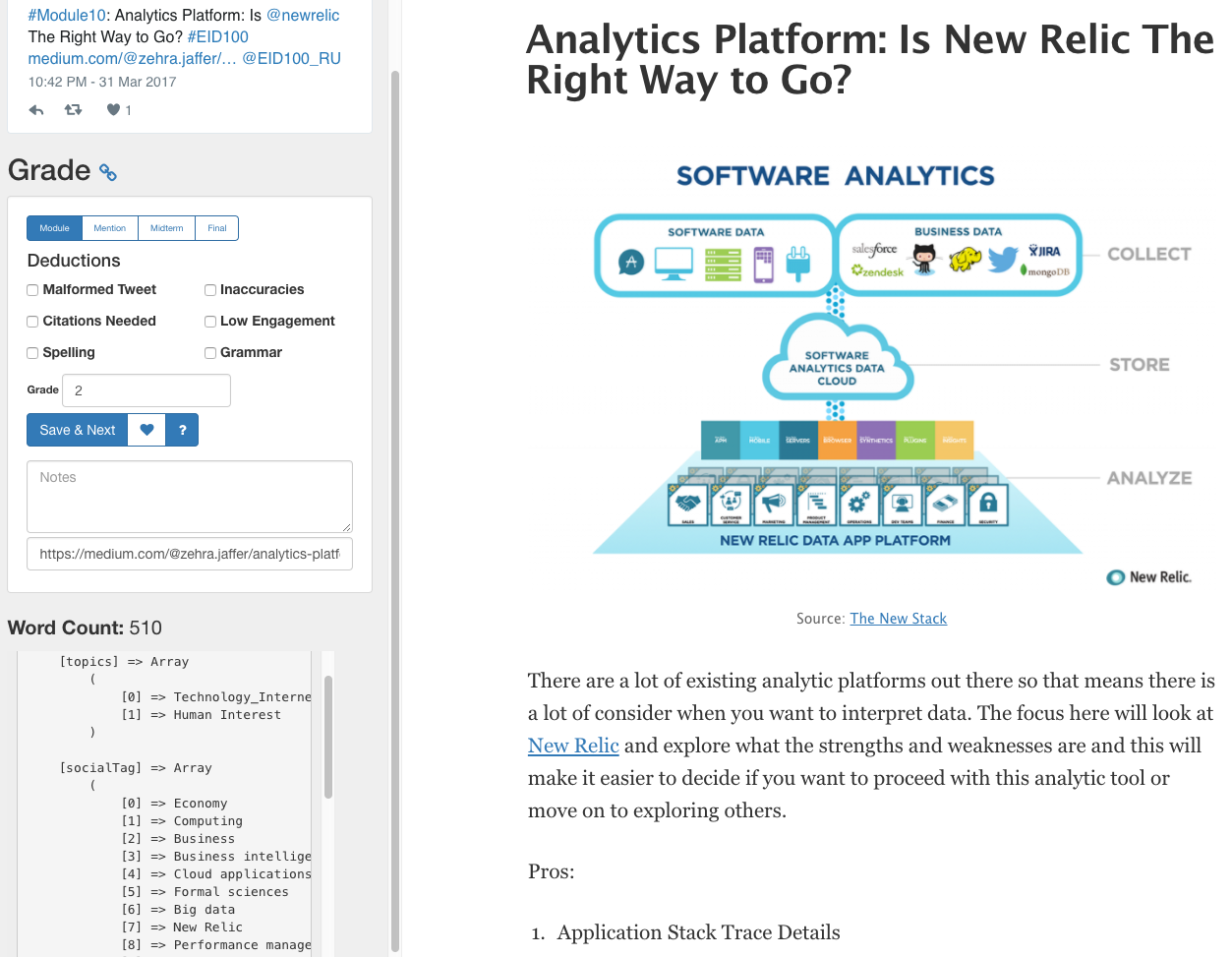The image size is (1232, 957).
Task: Click the Save & Next button
Action: pos(78,430)
